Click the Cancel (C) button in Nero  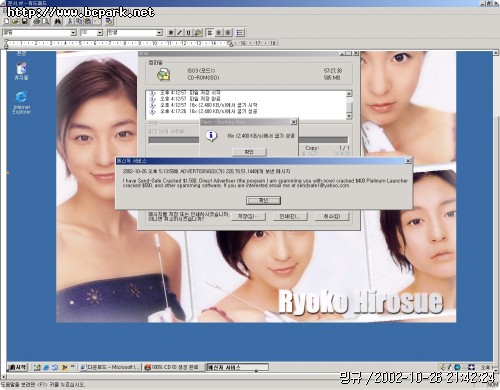[x=332, y=216]
